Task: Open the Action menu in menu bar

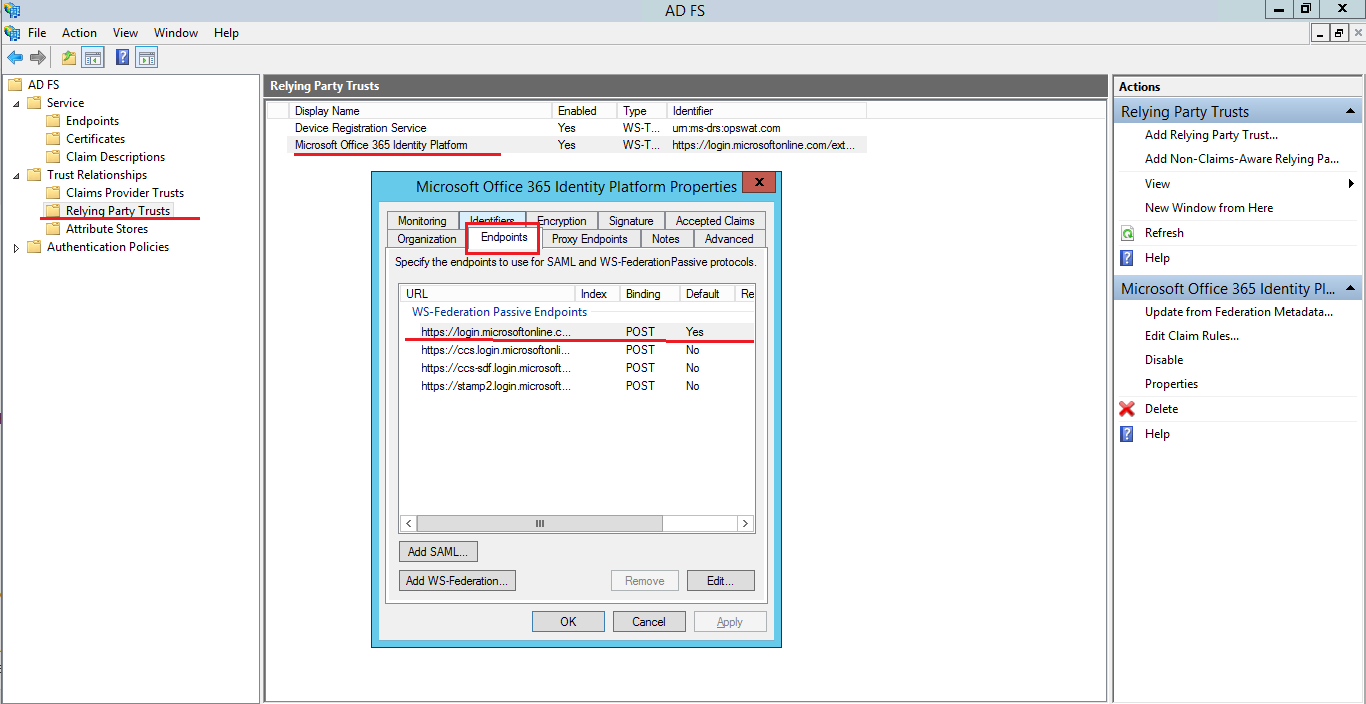Action: coord(79,33)
